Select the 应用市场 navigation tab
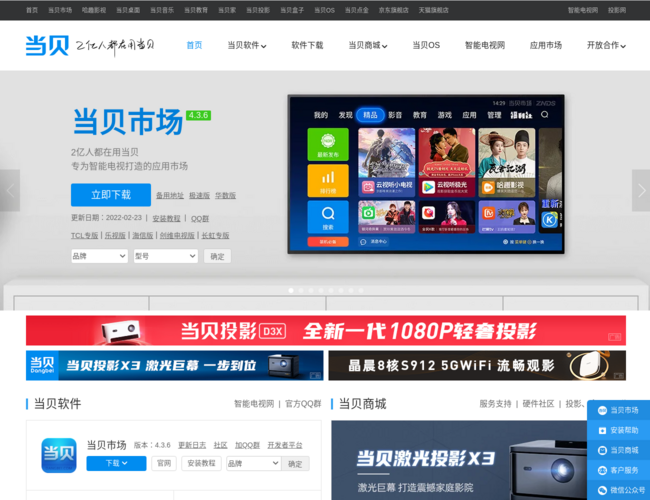This screenshot has width=650, height=500. pyautogui.click(x=545, y=45)
